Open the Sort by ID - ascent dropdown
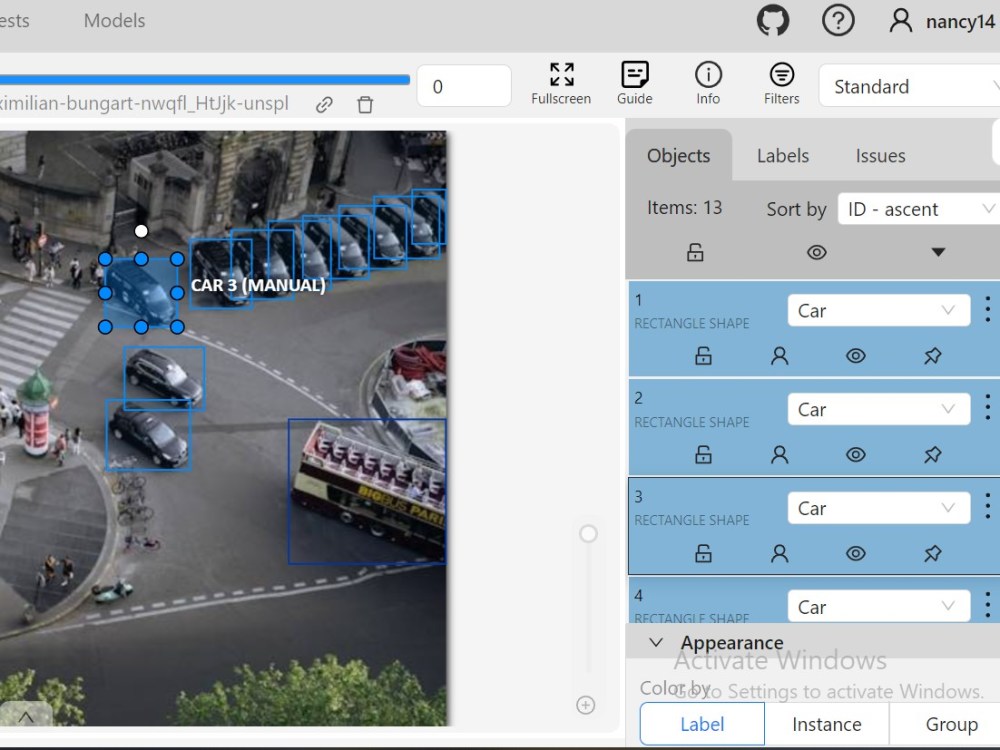The width and height of the screenshot is (1000, 750). pyautogui.click(x=918, y=209)
